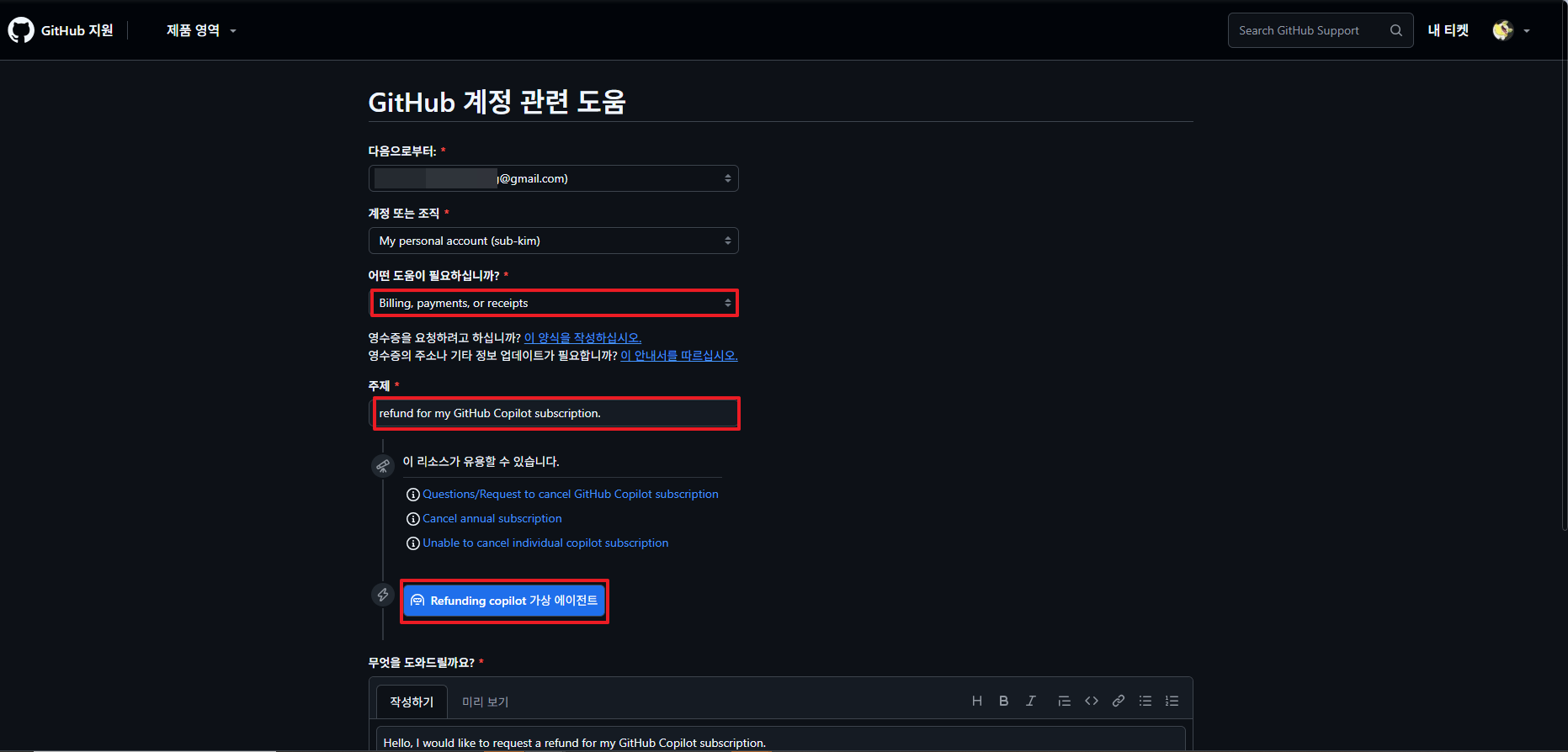1568x752 pixels.
Task: Open the 계정 또는 조직 dropdown
Action: 553,241
